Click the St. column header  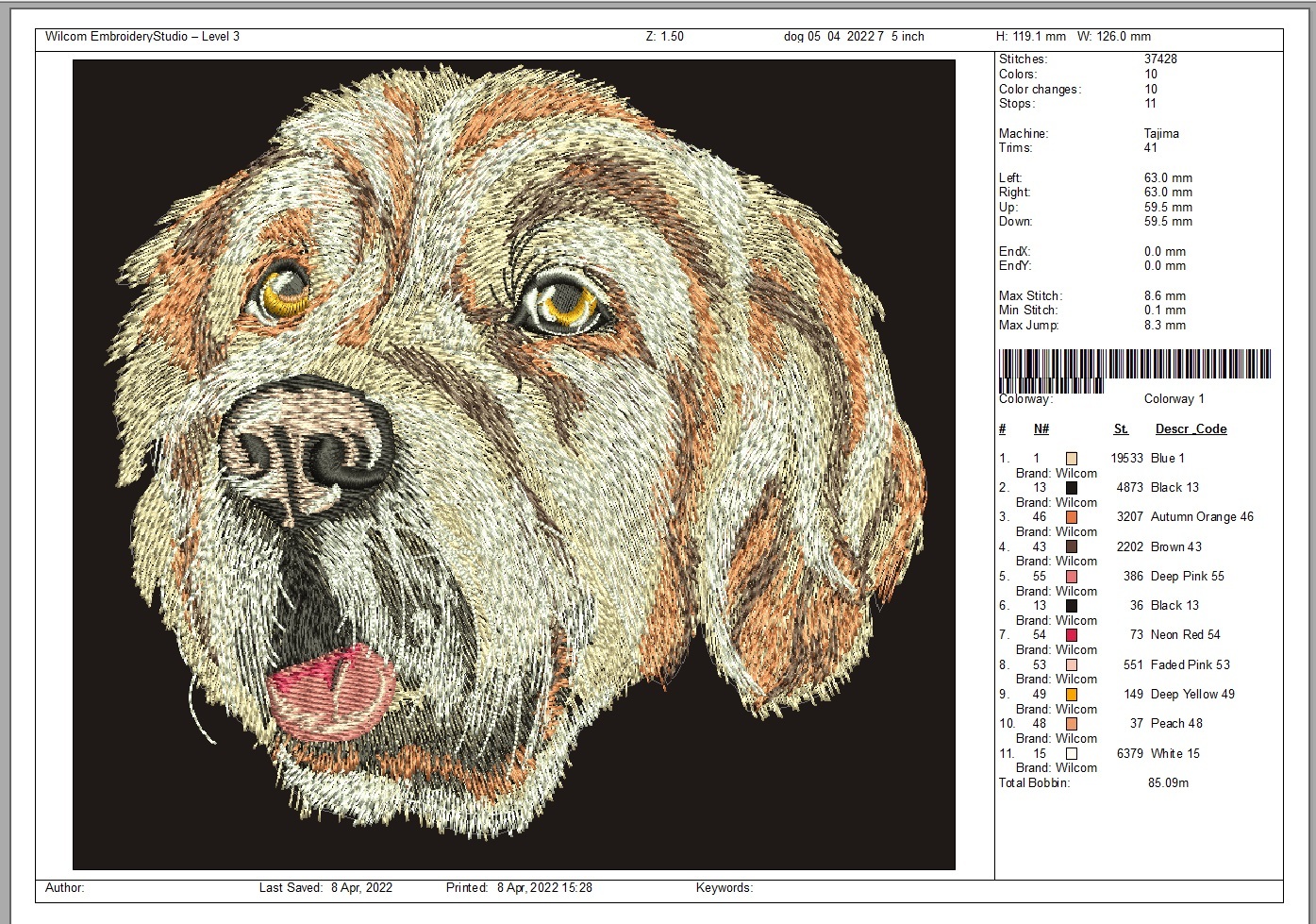[1121, 429]
